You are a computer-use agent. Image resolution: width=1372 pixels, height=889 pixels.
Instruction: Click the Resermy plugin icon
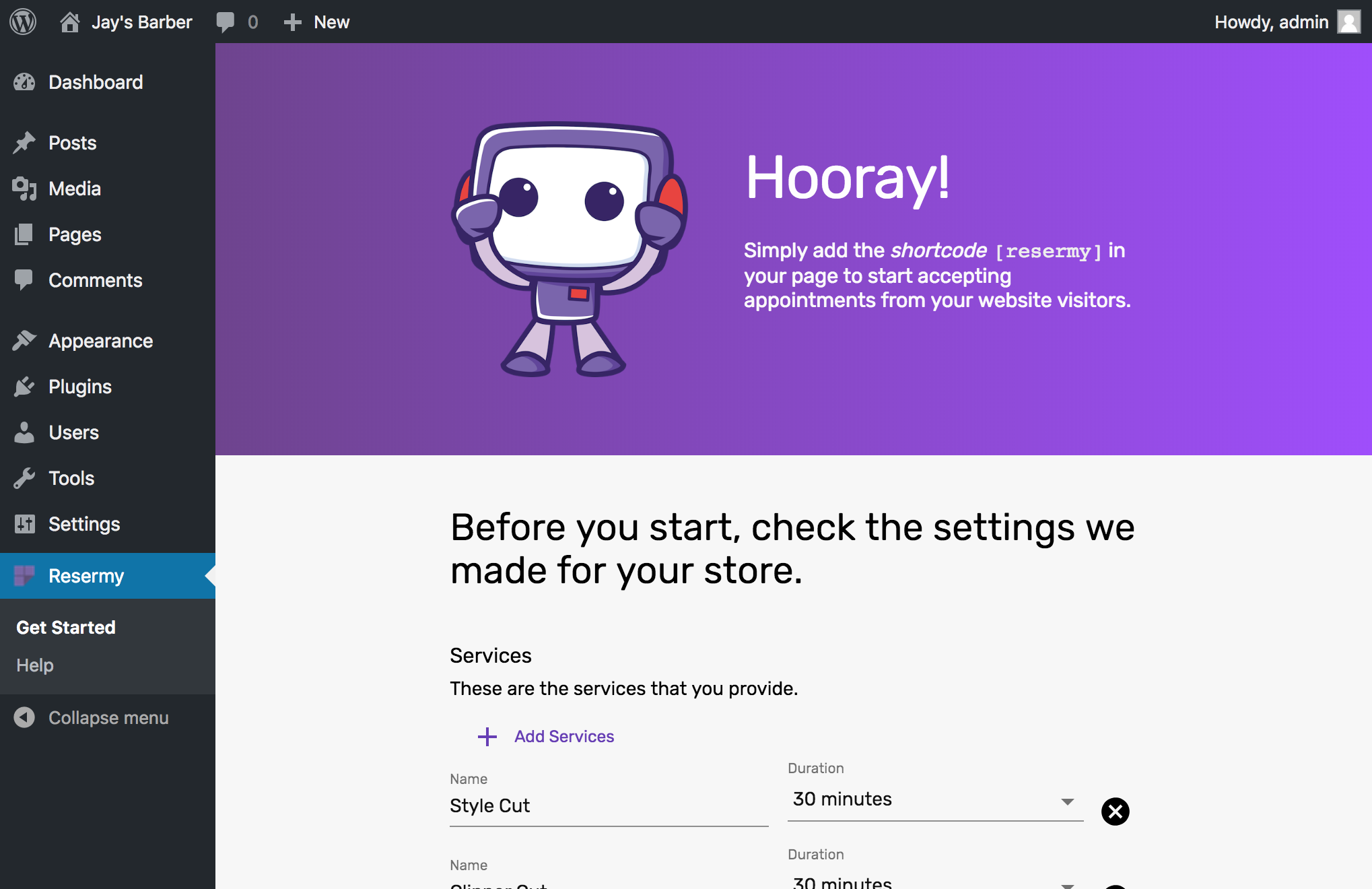pyautogui.click(x=24, y=576)
